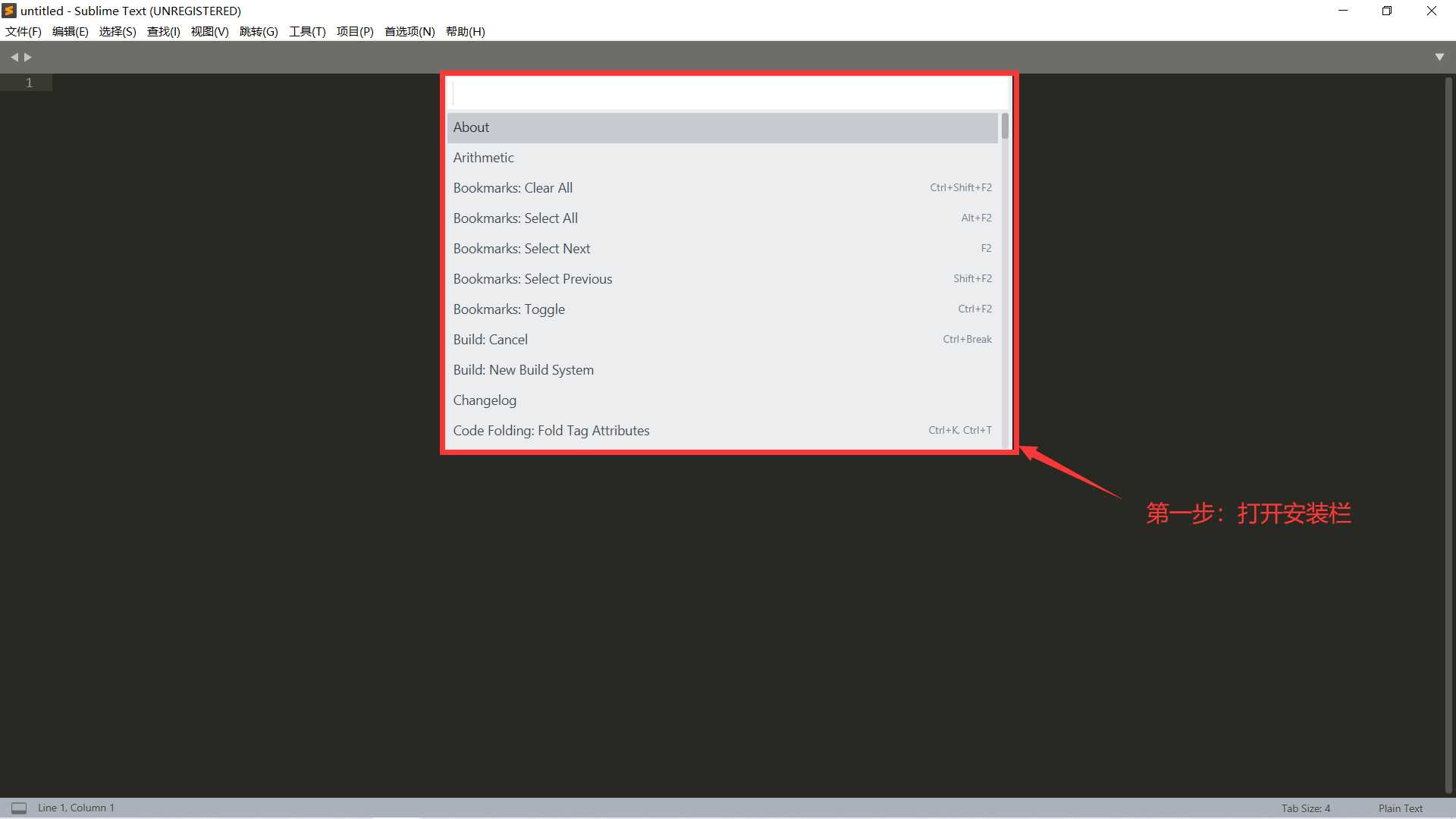Open the tab list dropdown arrow
The width and height of the screenshot is (1456, 819).
pos(1439,57)
